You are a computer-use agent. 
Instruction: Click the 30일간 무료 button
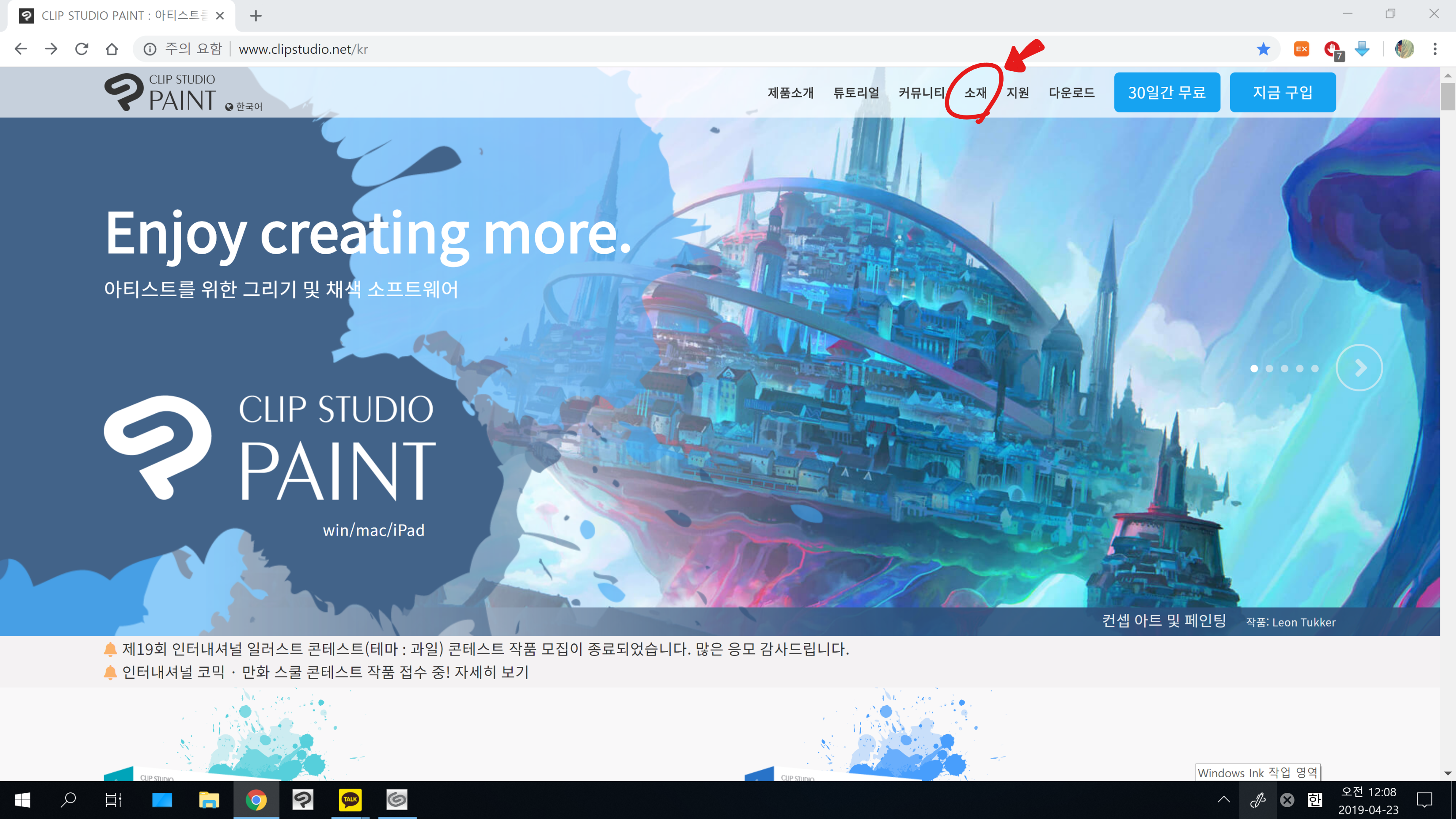[1167, 92]
